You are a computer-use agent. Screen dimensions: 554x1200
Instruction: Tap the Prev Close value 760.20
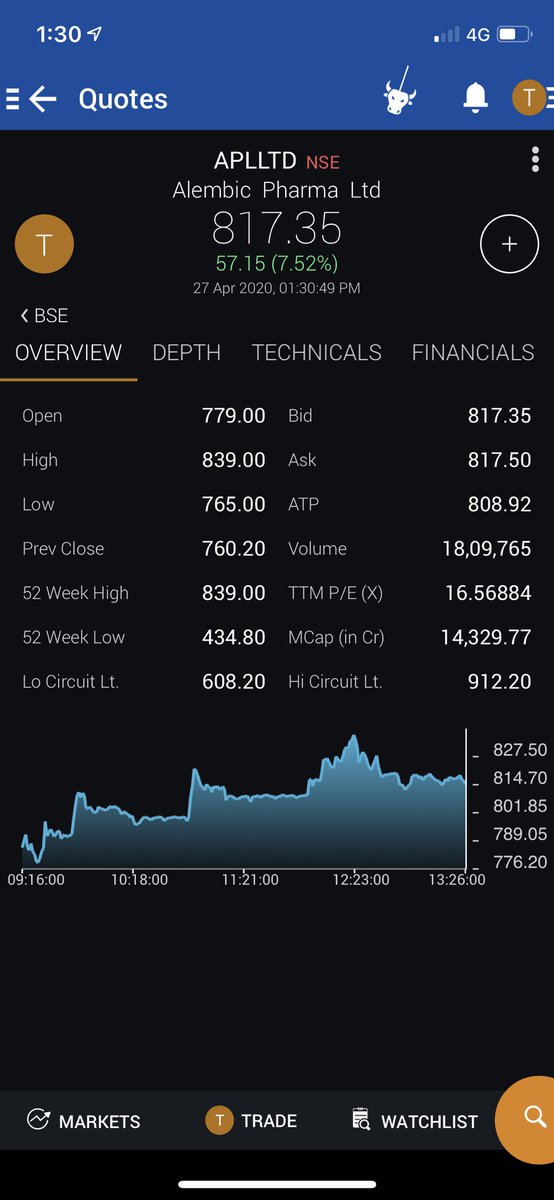[234, 548]
